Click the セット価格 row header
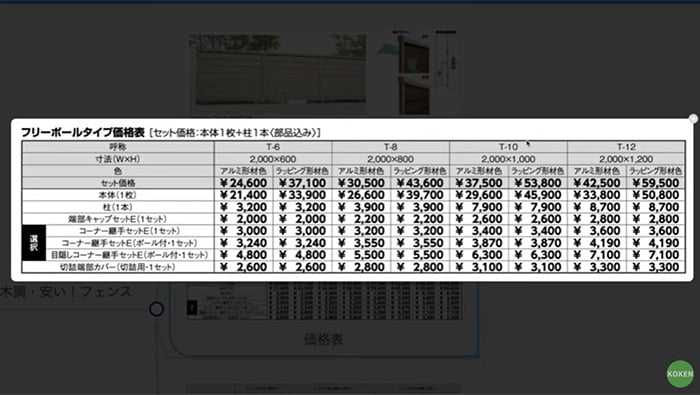 coord(118,183)
